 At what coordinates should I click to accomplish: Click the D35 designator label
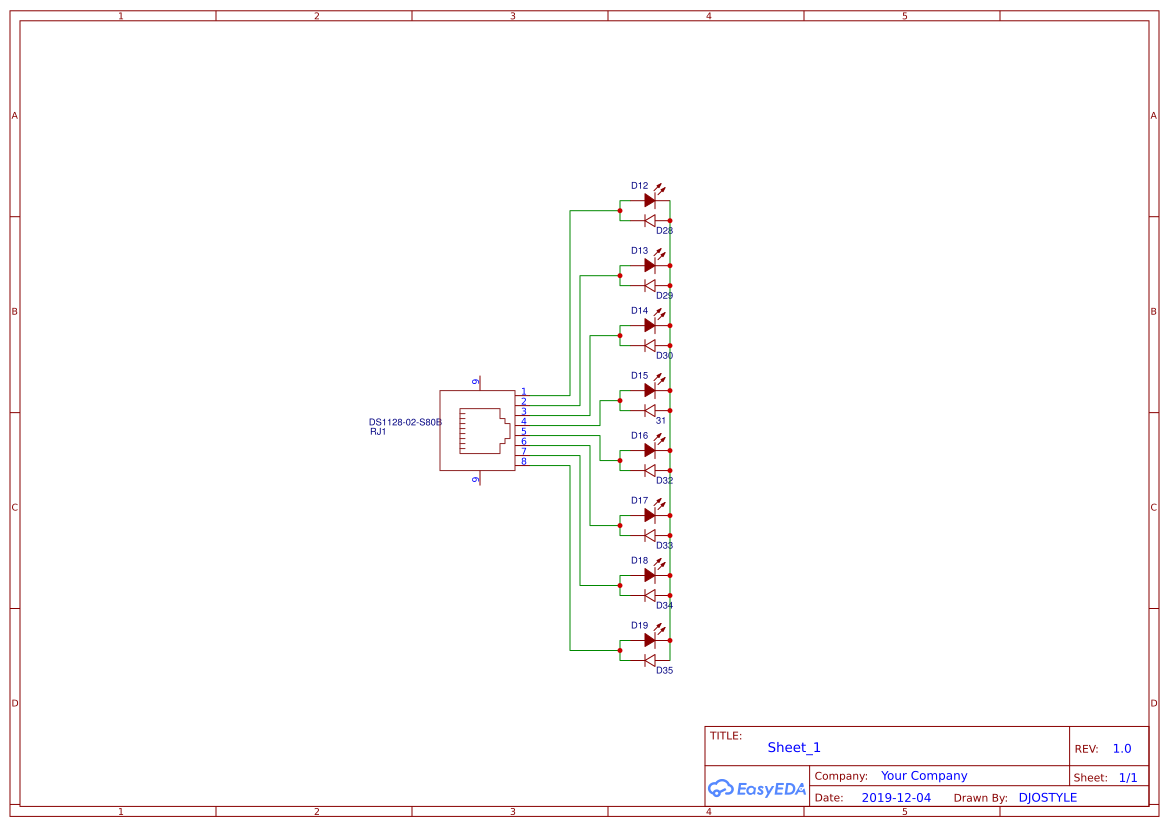[x=664, y=670]
